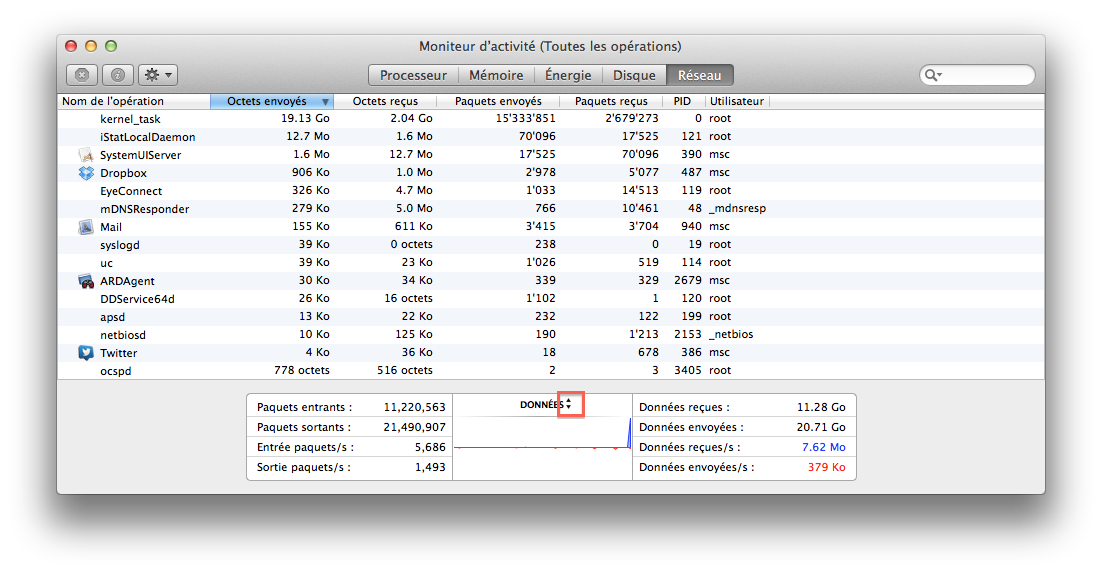
Task: Click the search magnifier icon
Action: pyautogui.click(x=932, y=75)
